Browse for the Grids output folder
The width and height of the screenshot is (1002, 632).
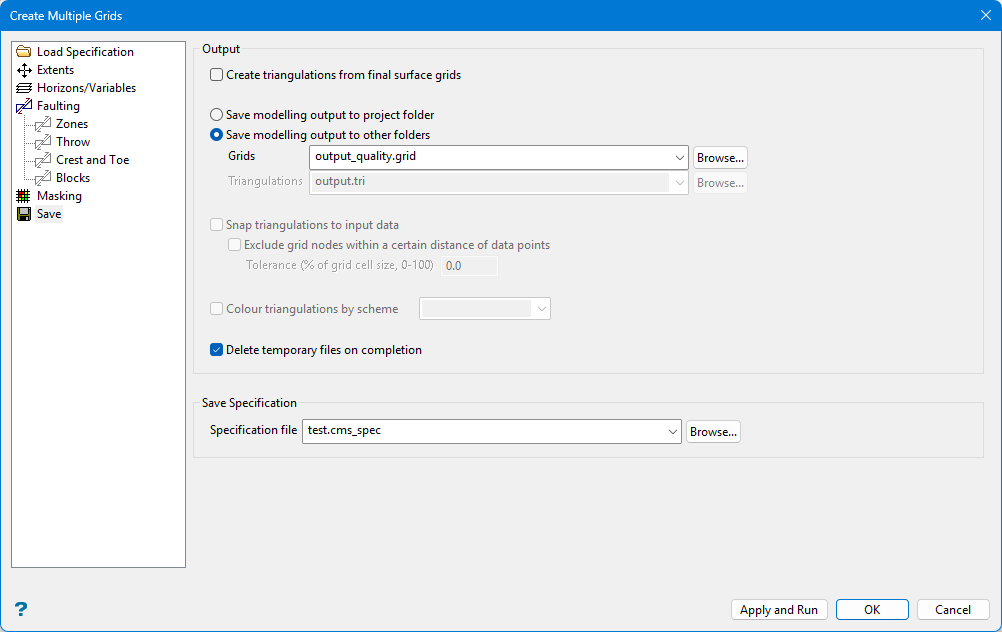(720, 158)
